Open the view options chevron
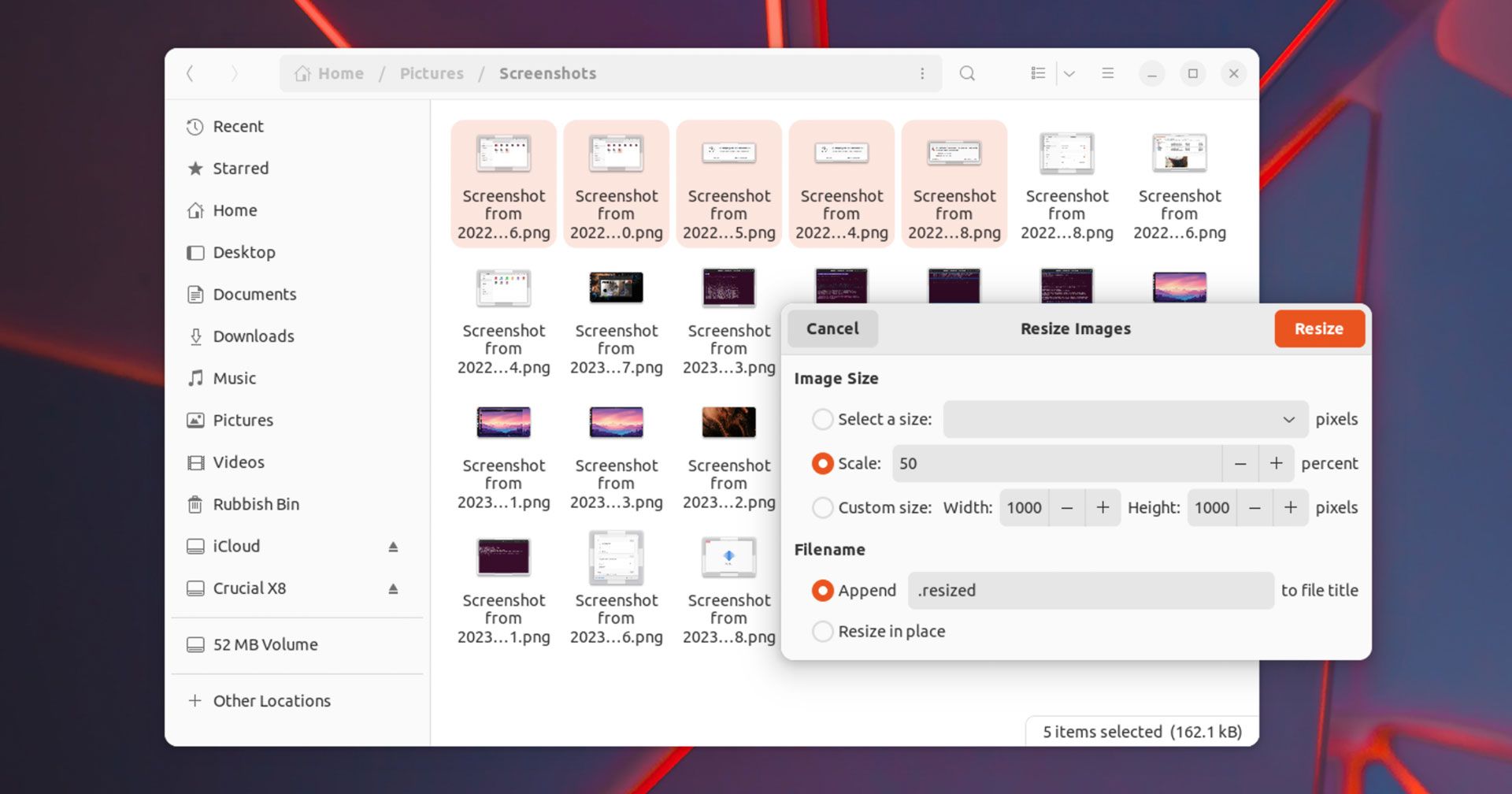This screenshot has width=1512, height=794. (1069, 73)
